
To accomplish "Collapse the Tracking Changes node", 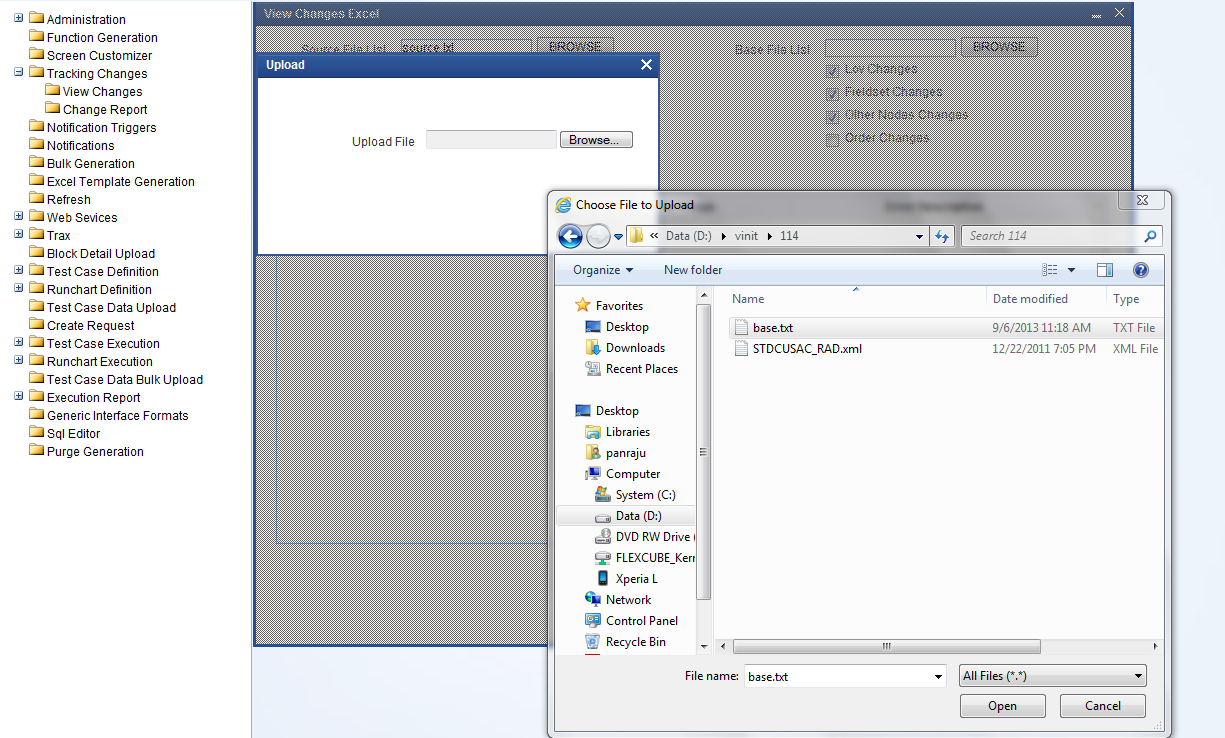I will [19, 73].
